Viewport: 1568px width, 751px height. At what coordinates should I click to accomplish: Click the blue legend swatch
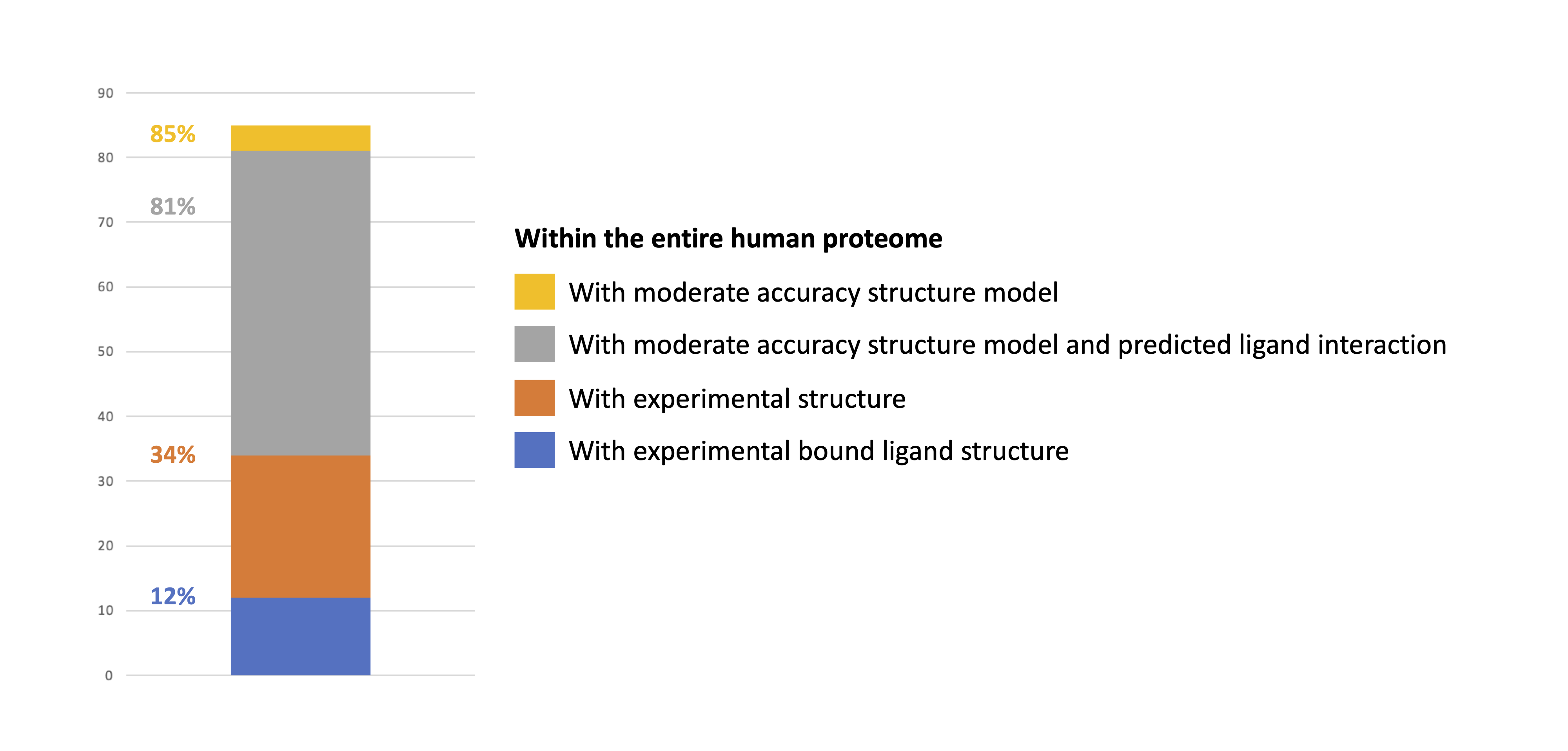[534, 450]
